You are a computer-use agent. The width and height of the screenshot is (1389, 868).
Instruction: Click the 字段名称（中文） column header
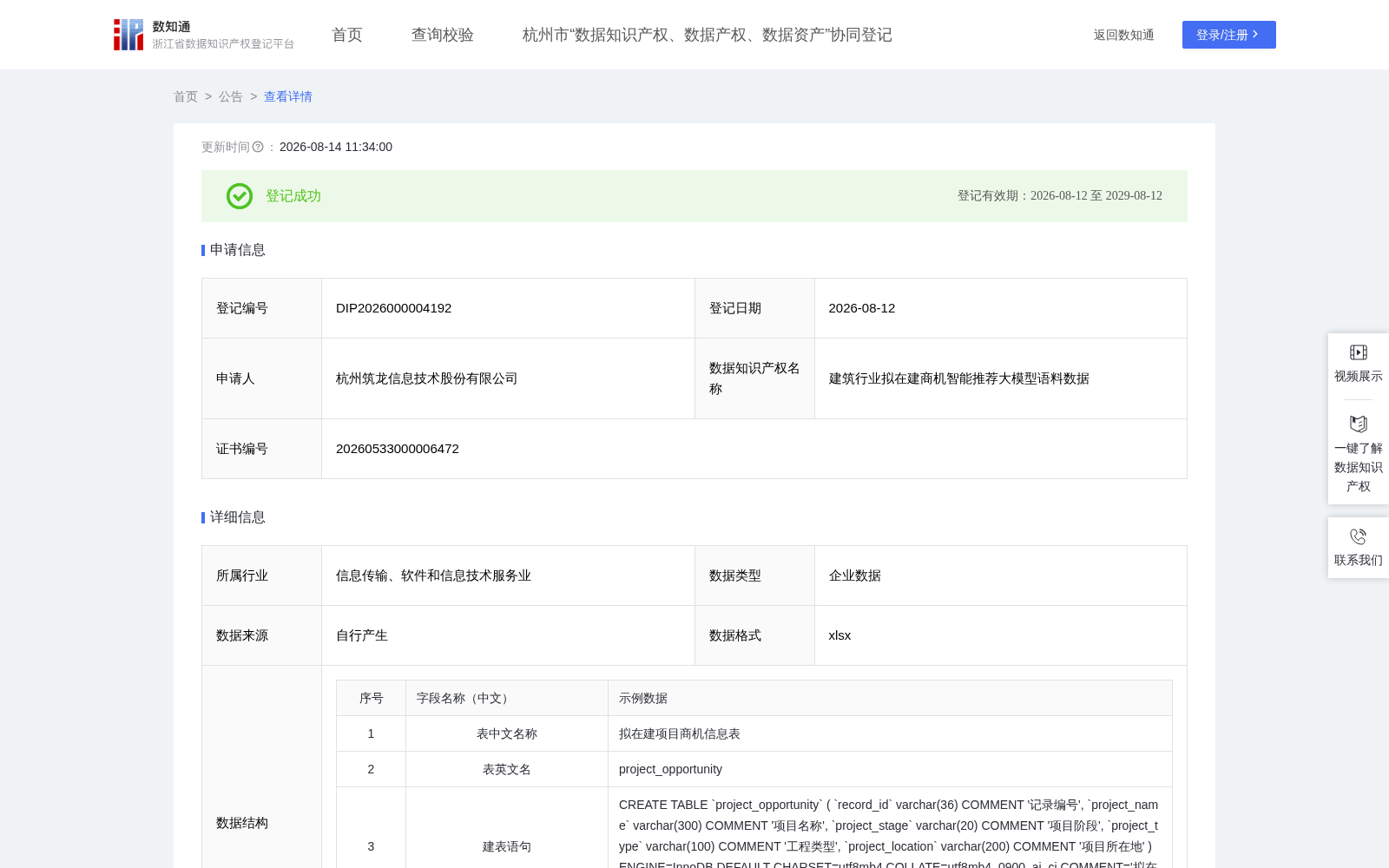(x=507, y=698)
